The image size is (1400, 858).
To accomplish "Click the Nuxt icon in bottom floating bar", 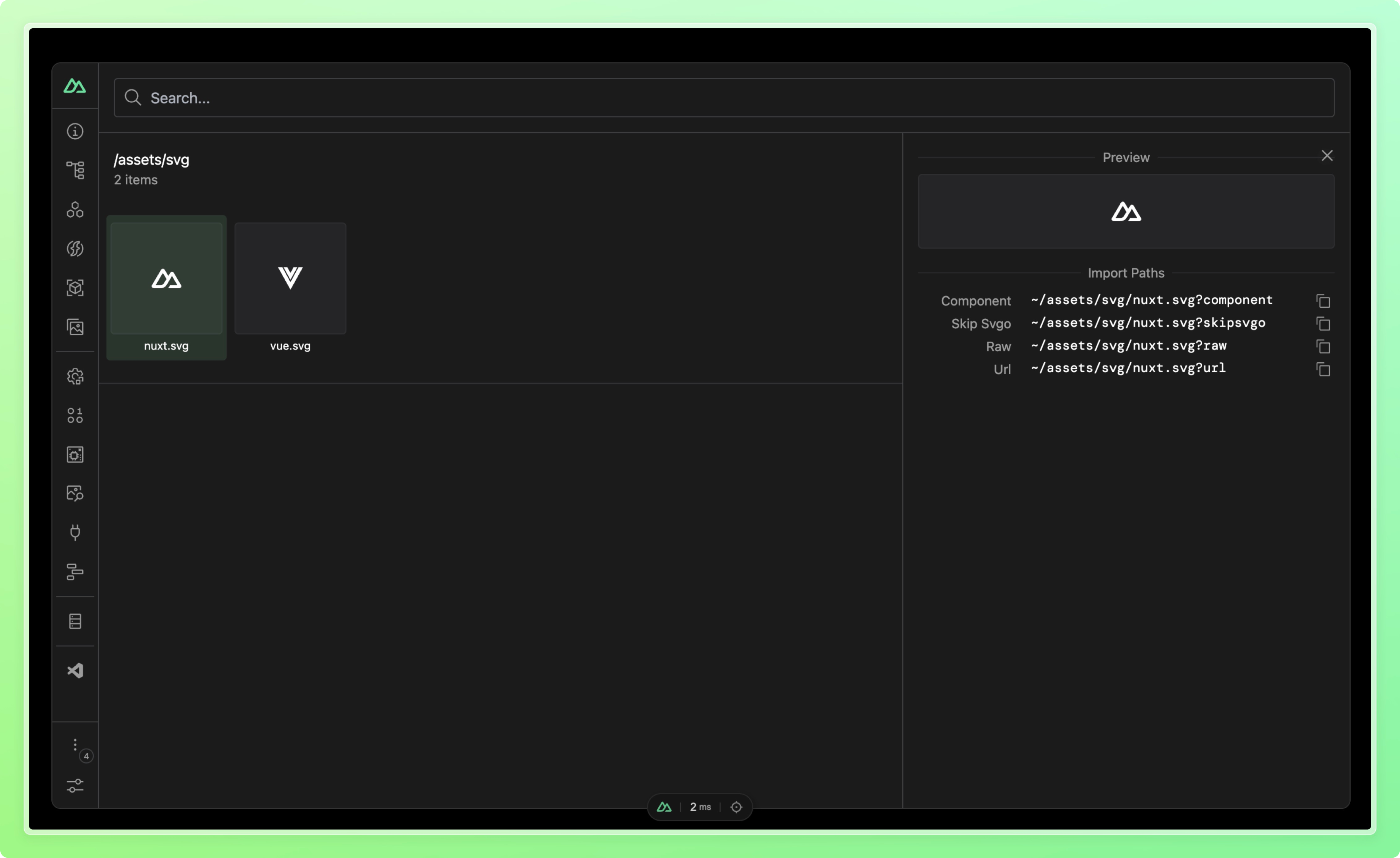I will pyautogui.click(x=664, y=807).
